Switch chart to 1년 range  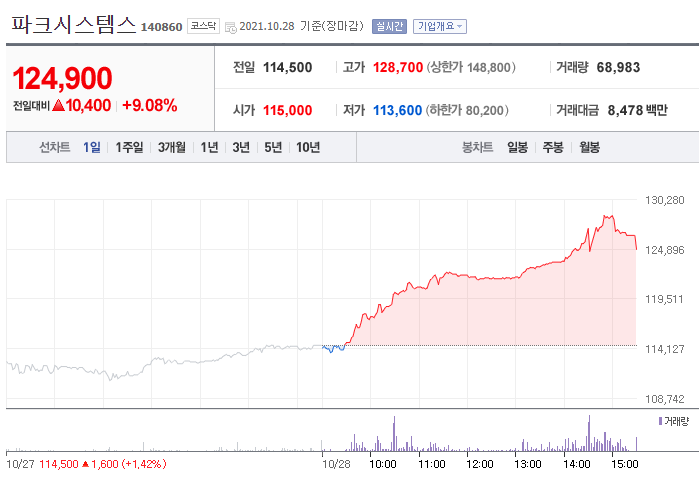[x=209, y=147]
